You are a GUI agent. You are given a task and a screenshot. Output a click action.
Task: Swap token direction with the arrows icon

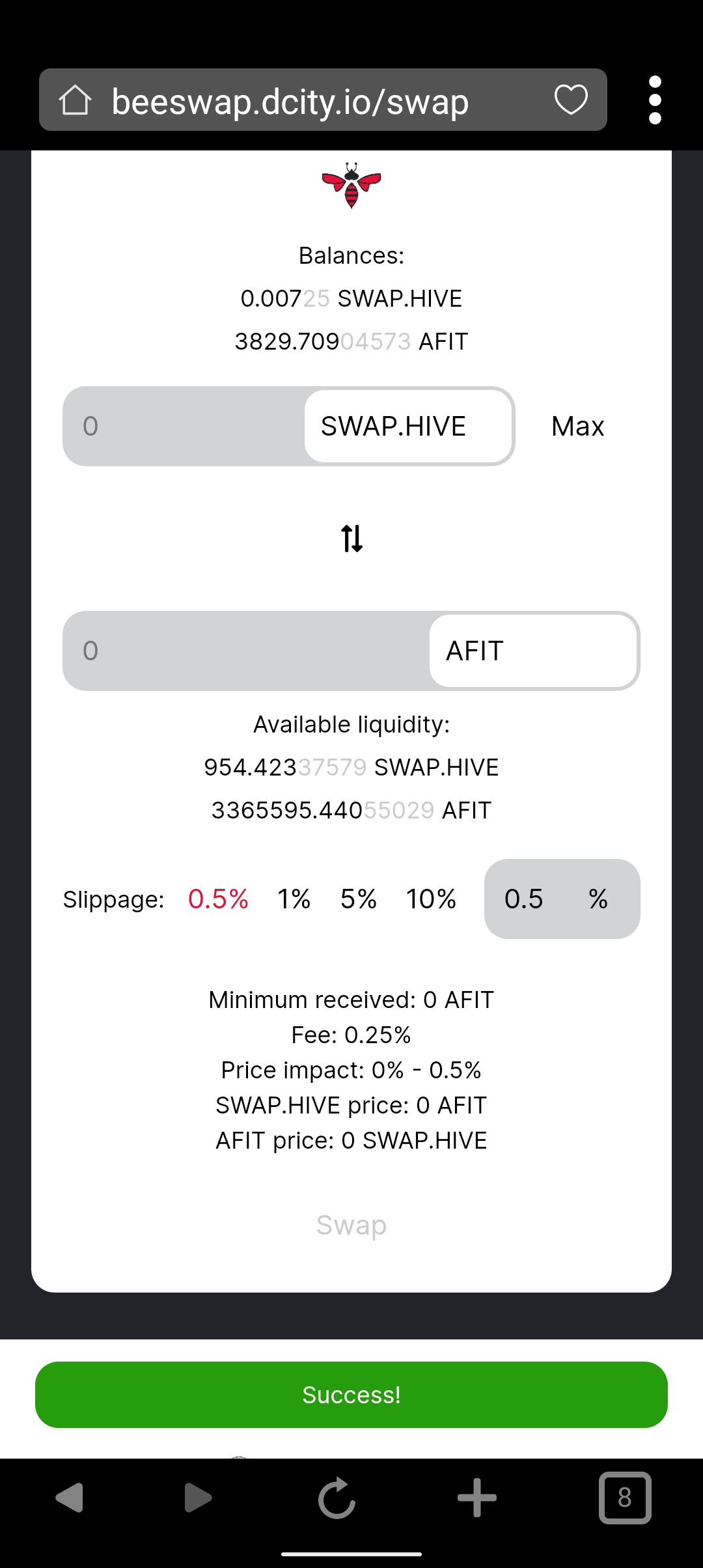pyautogui.click(x=351, y=539)
